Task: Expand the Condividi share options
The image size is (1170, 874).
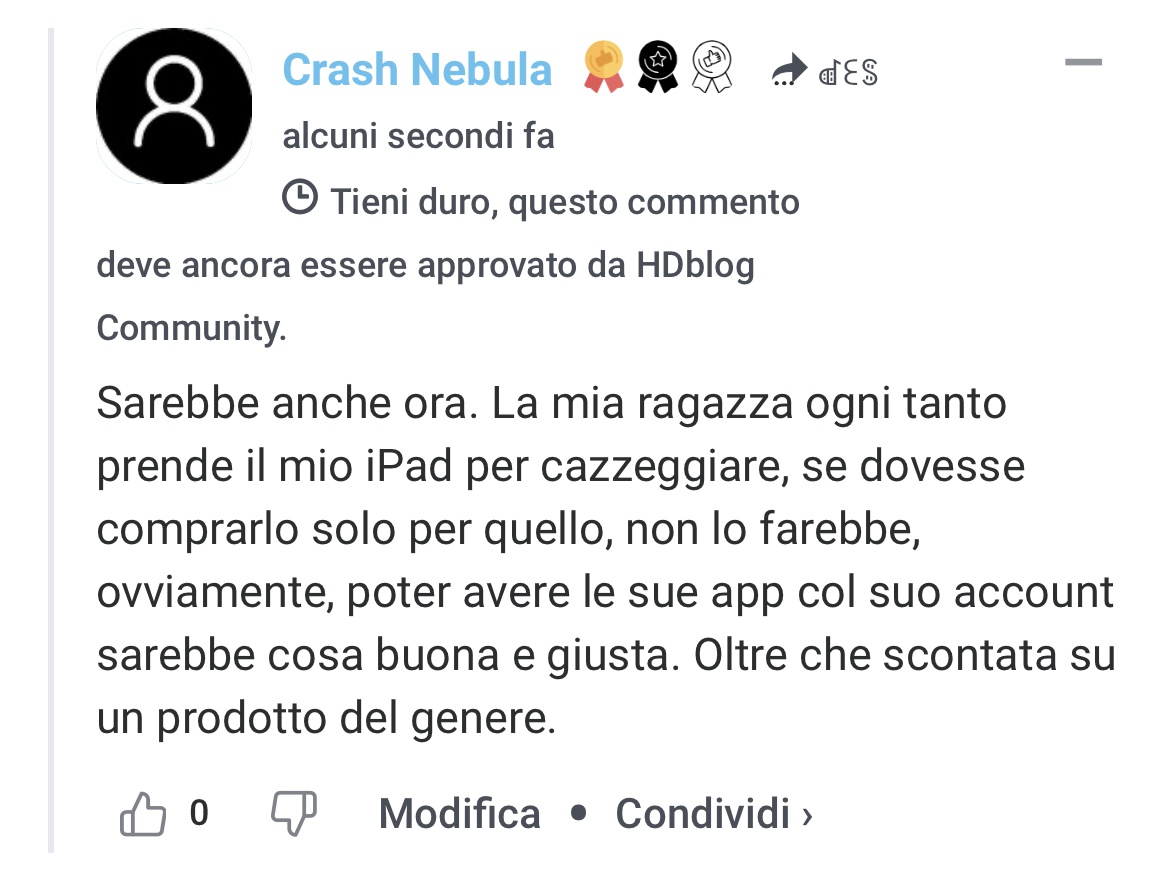Action: point(713,814)
